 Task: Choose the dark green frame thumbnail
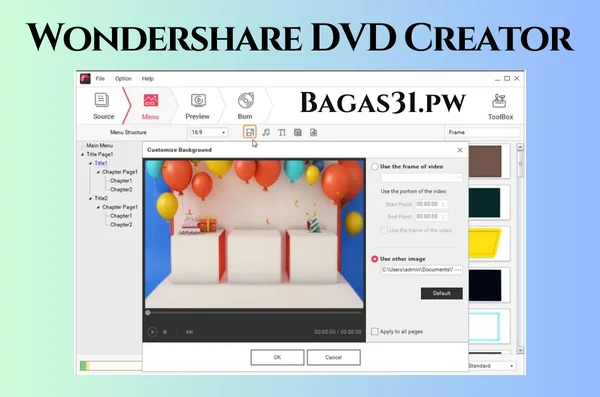click(484, 203)
